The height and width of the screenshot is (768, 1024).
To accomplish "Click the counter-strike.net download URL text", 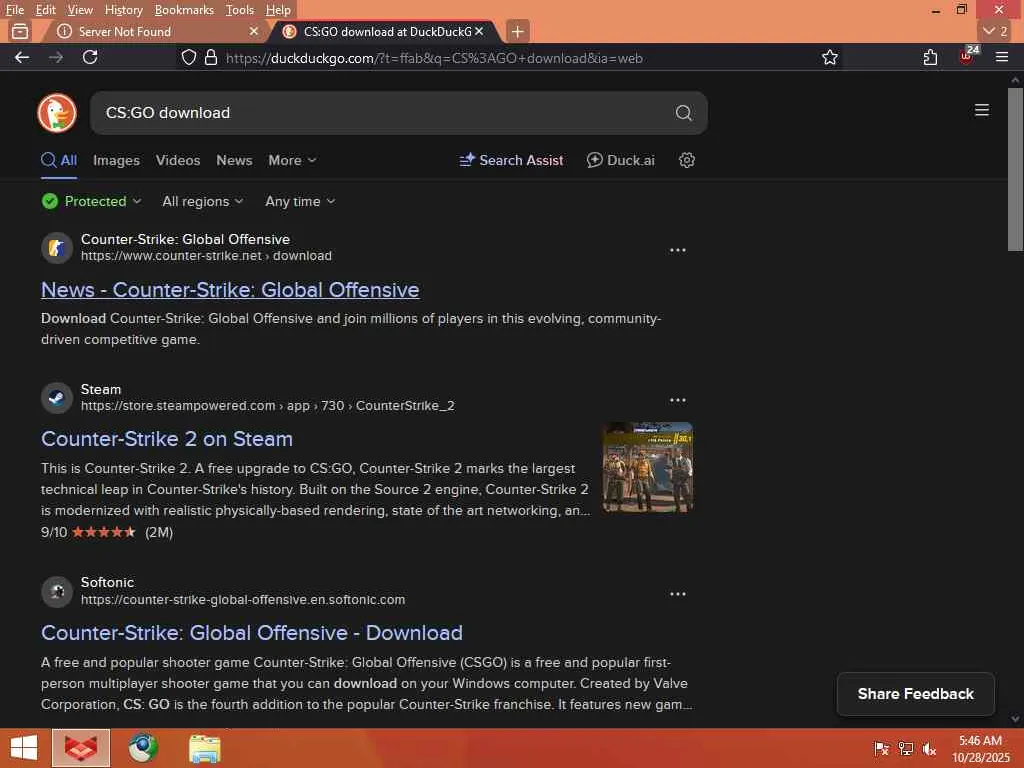I will 206,256.
